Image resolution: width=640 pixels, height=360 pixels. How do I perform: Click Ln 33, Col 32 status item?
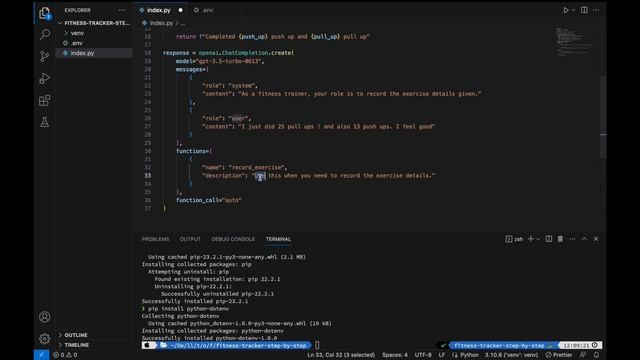pos(341,355)
